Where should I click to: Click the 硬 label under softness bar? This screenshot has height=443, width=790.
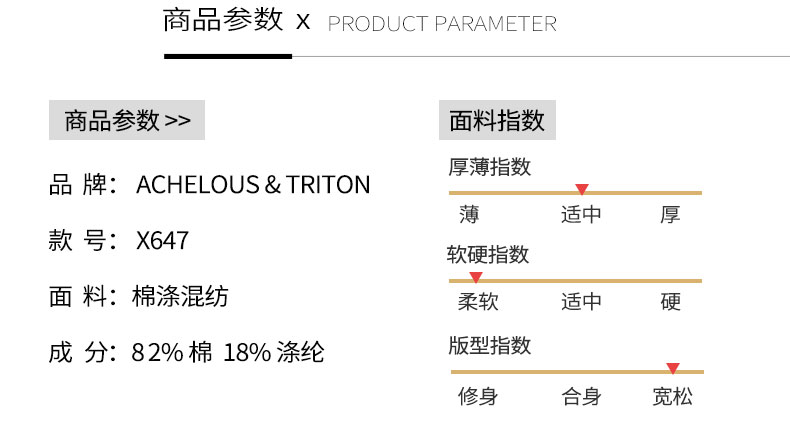click(x=671, y=301)
